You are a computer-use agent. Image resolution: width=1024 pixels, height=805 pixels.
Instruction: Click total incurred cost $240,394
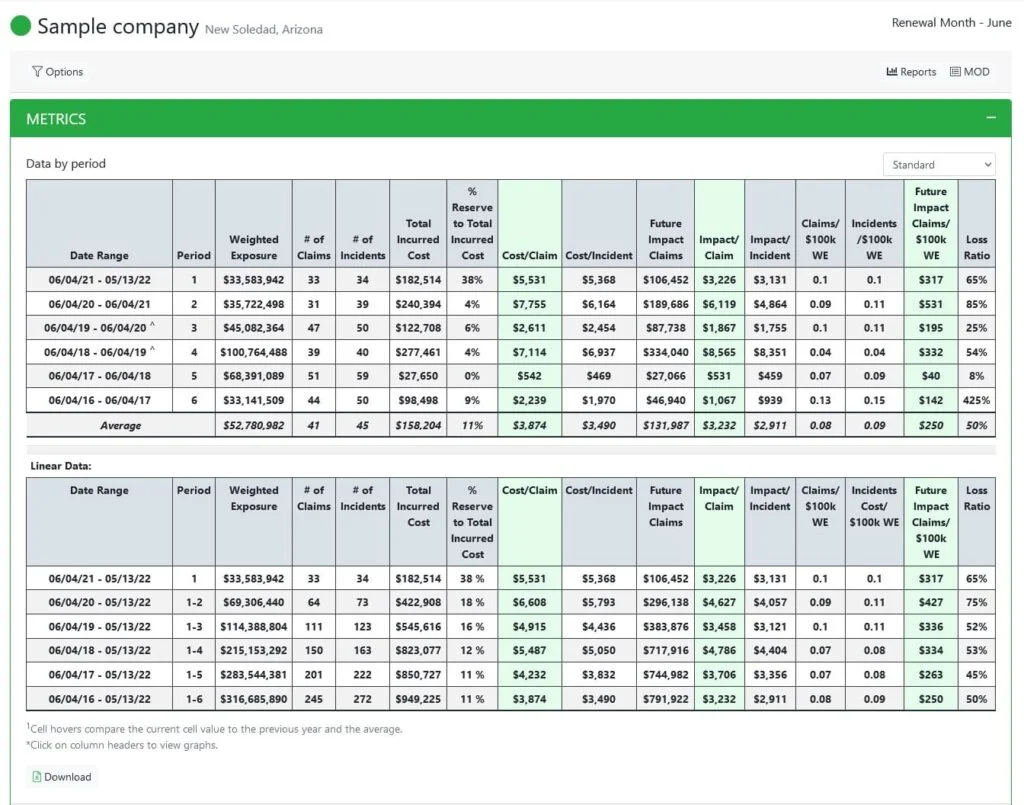point(418,304)
